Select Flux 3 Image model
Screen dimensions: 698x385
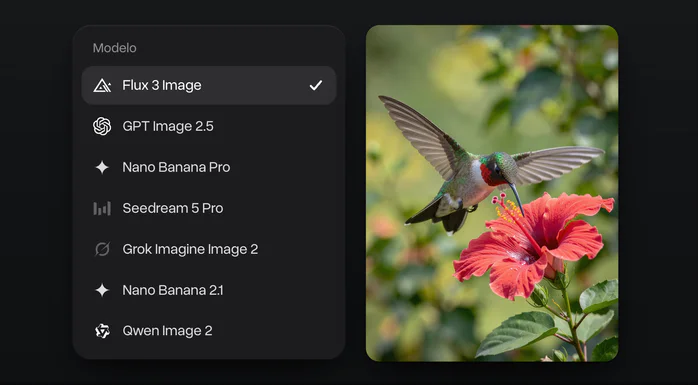[x=209, y=85]
